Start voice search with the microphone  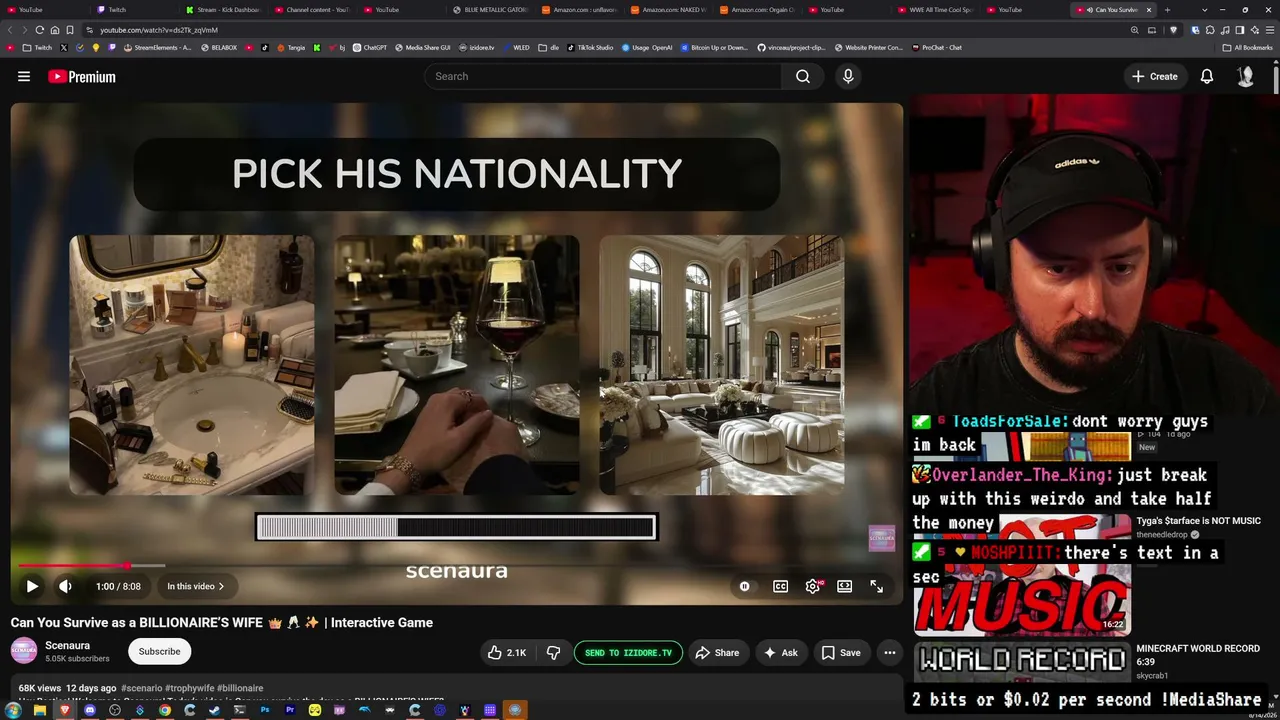click(848, 77)
